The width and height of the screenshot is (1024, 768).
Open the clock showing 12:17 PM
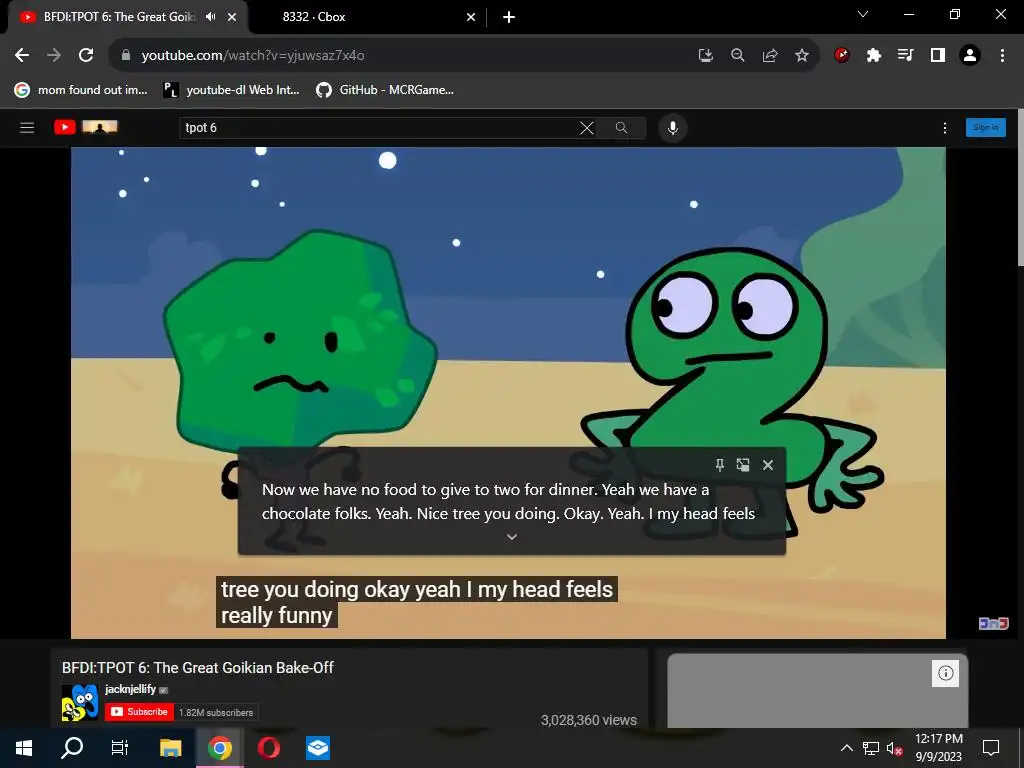[x=939, y=748]
